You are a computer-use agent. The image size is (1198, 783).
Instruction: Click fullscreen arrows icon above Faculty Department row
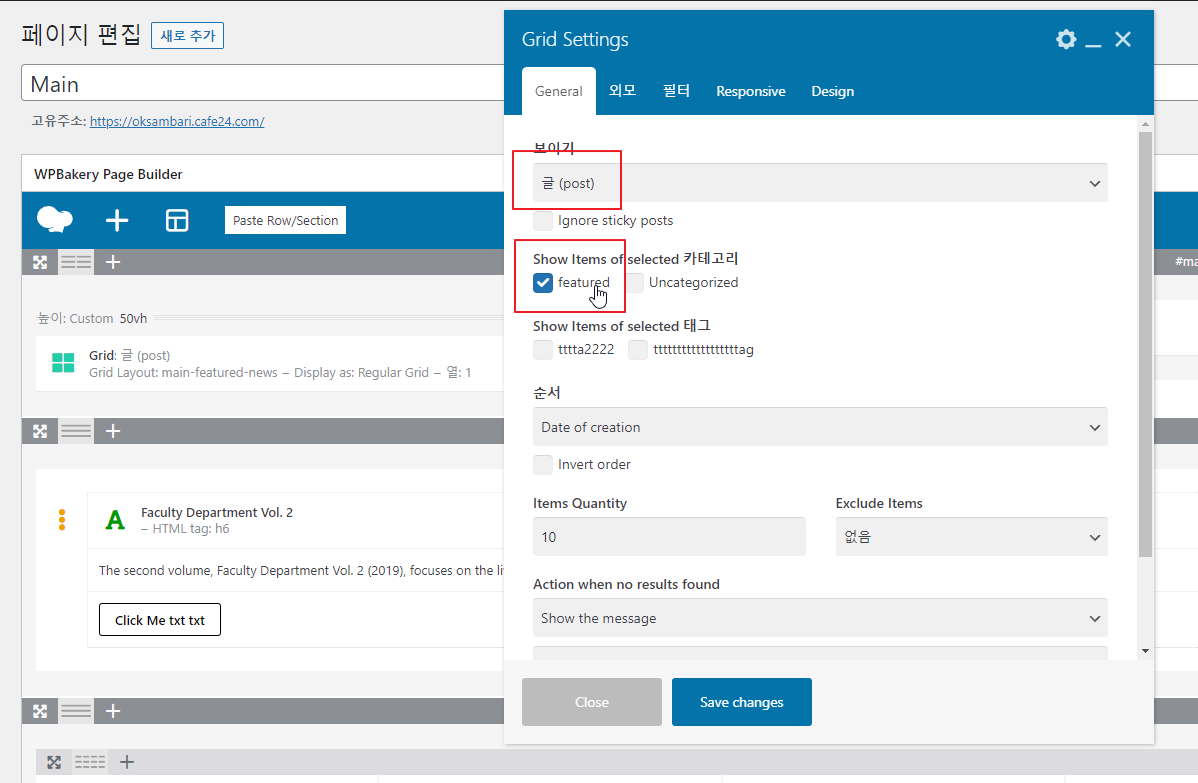point(40,431)
